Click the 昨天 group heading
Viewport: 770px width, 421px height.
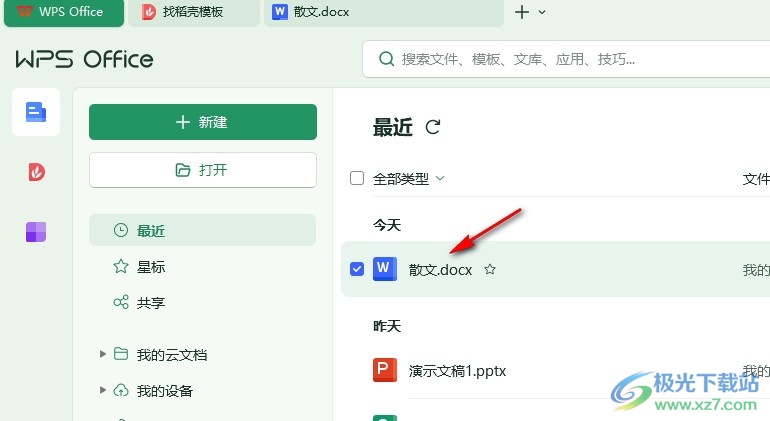387,326
